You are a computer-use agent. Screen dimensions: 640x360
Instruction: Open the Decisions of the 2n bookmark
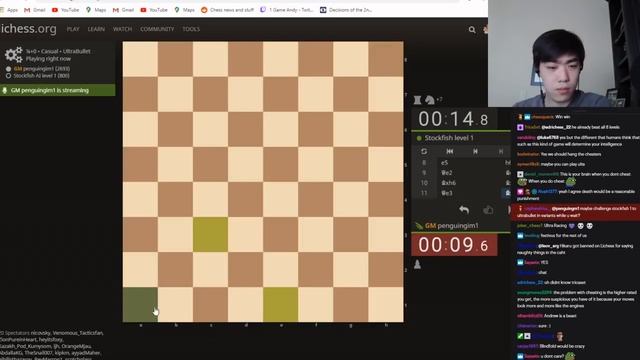[346, 10]
